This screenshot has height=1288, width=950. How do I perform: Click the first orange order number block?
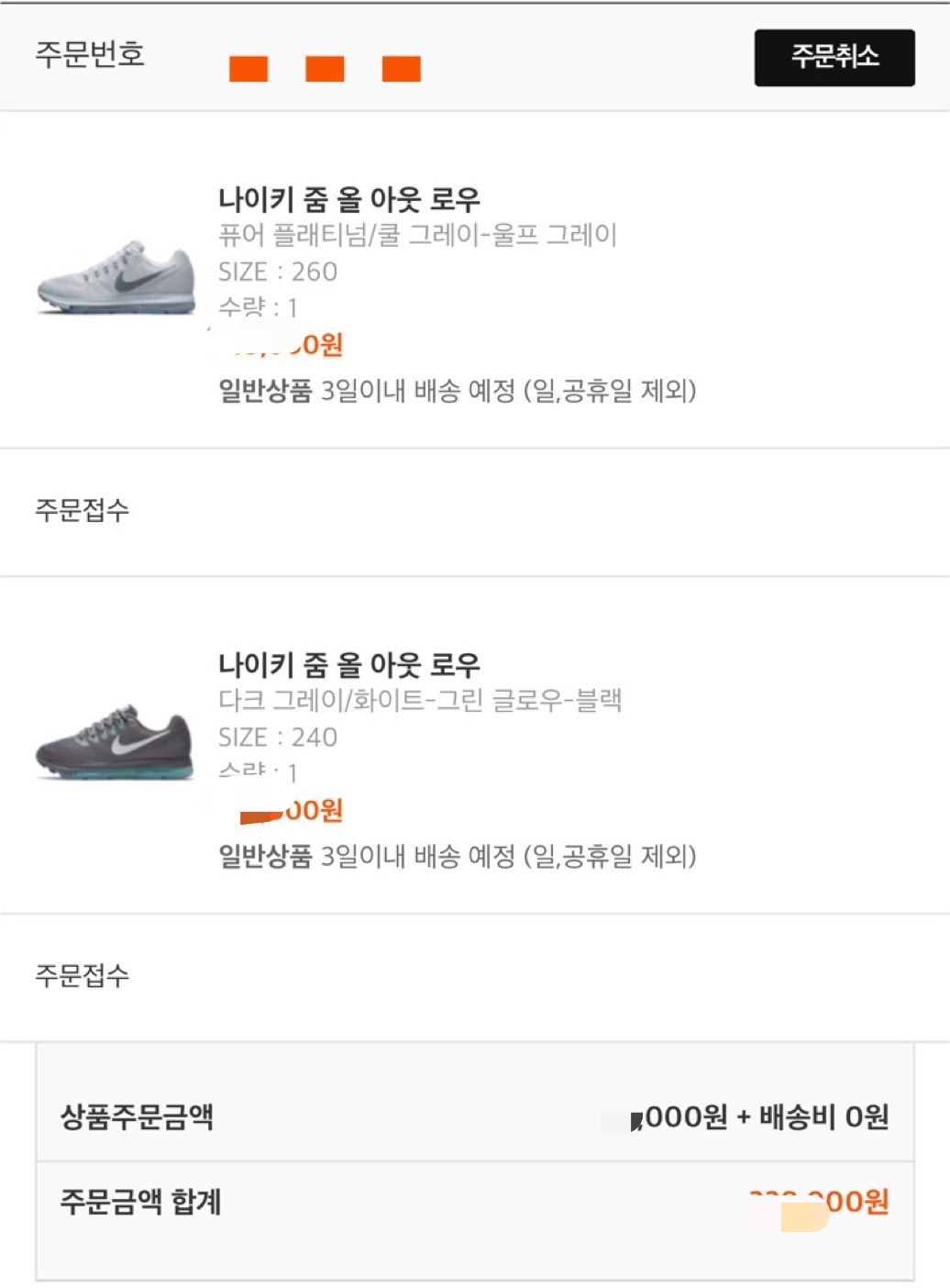point(249,69)
